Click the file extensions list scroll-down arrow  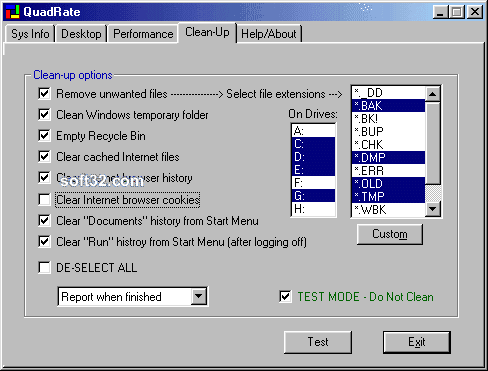point(433,209)
